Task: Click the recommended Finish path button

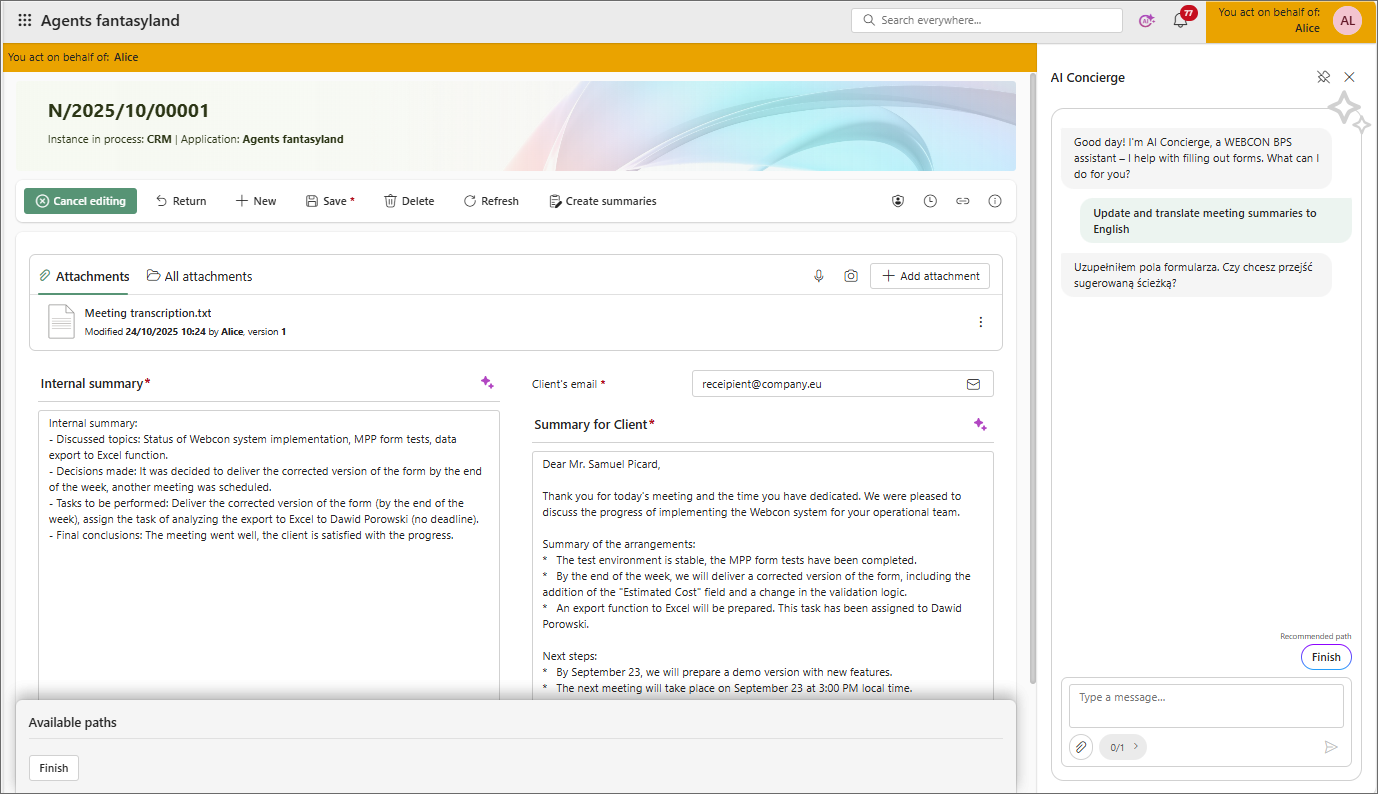Action: [x=1326, y=657]
